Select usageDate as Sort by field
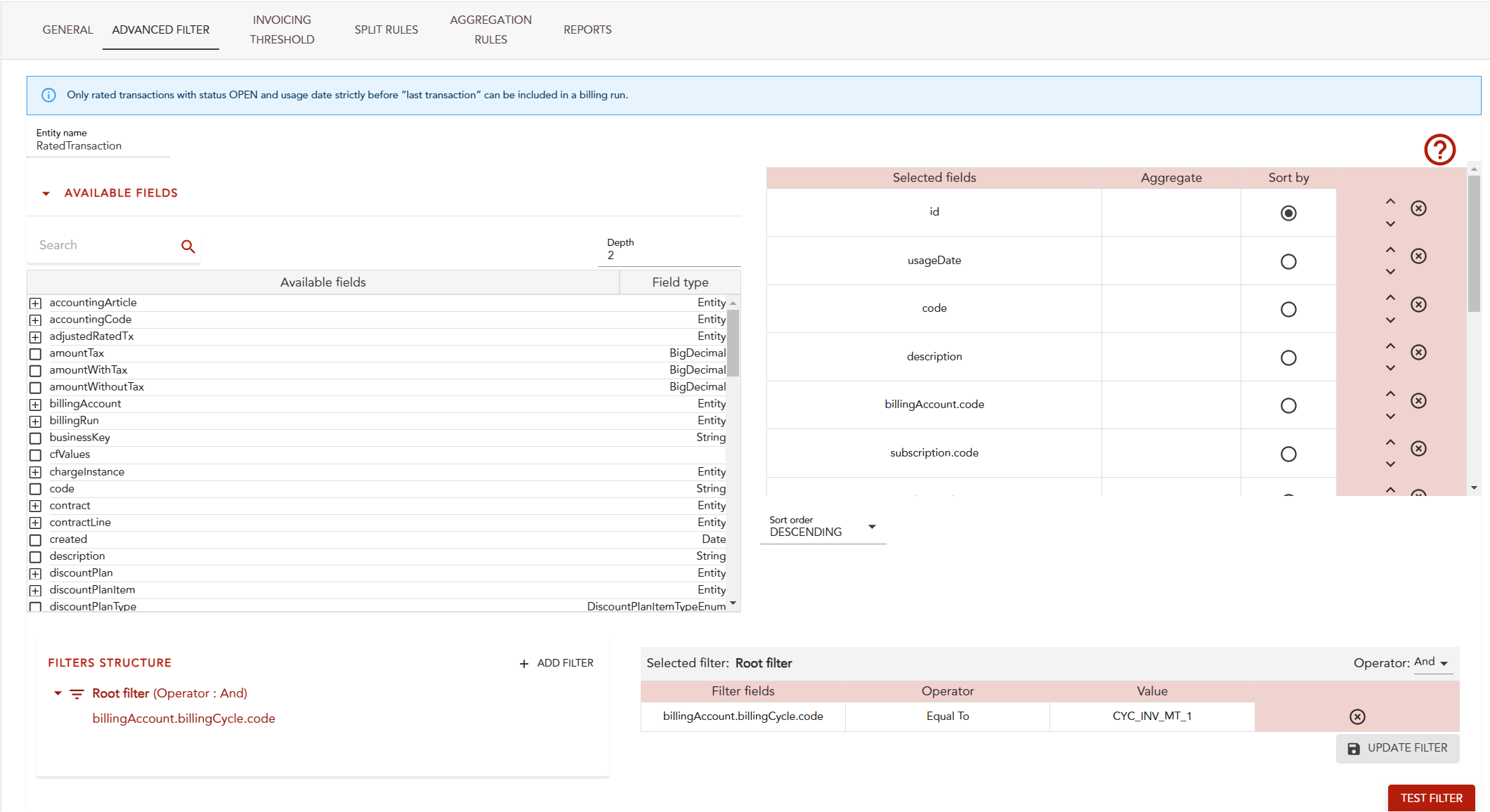Screen dimensions: 1490x812 pyautogui.click(x=1288, y=262)
